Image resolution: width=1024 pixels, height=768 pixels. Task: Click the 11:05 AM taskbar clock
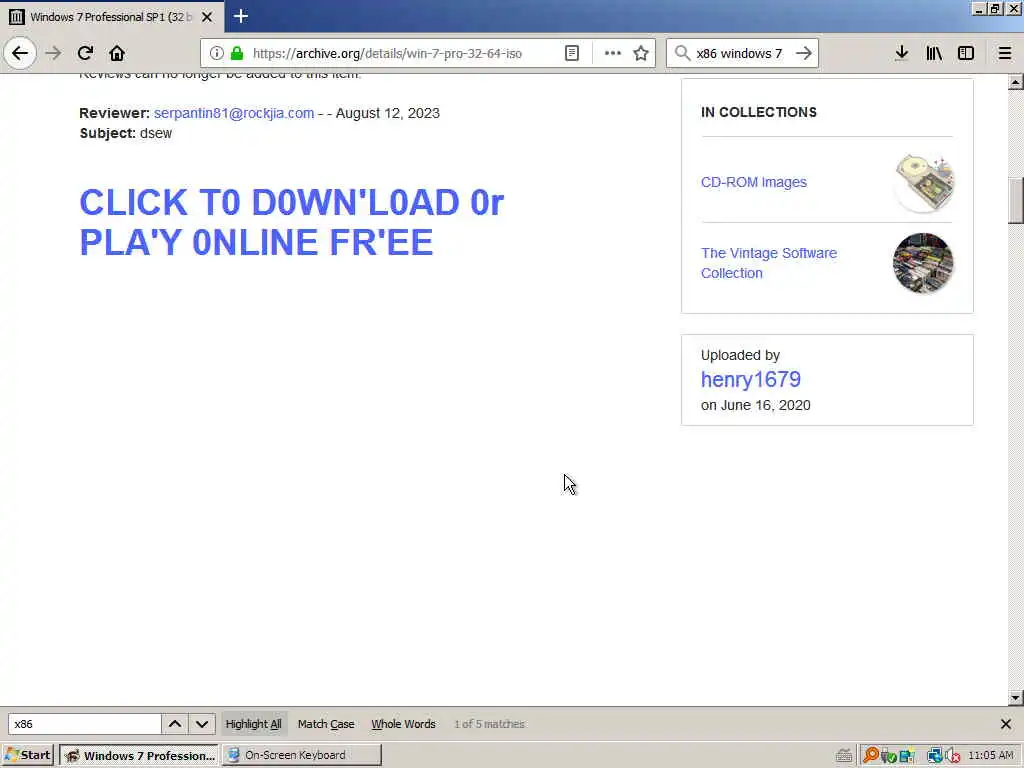point(991,756)
